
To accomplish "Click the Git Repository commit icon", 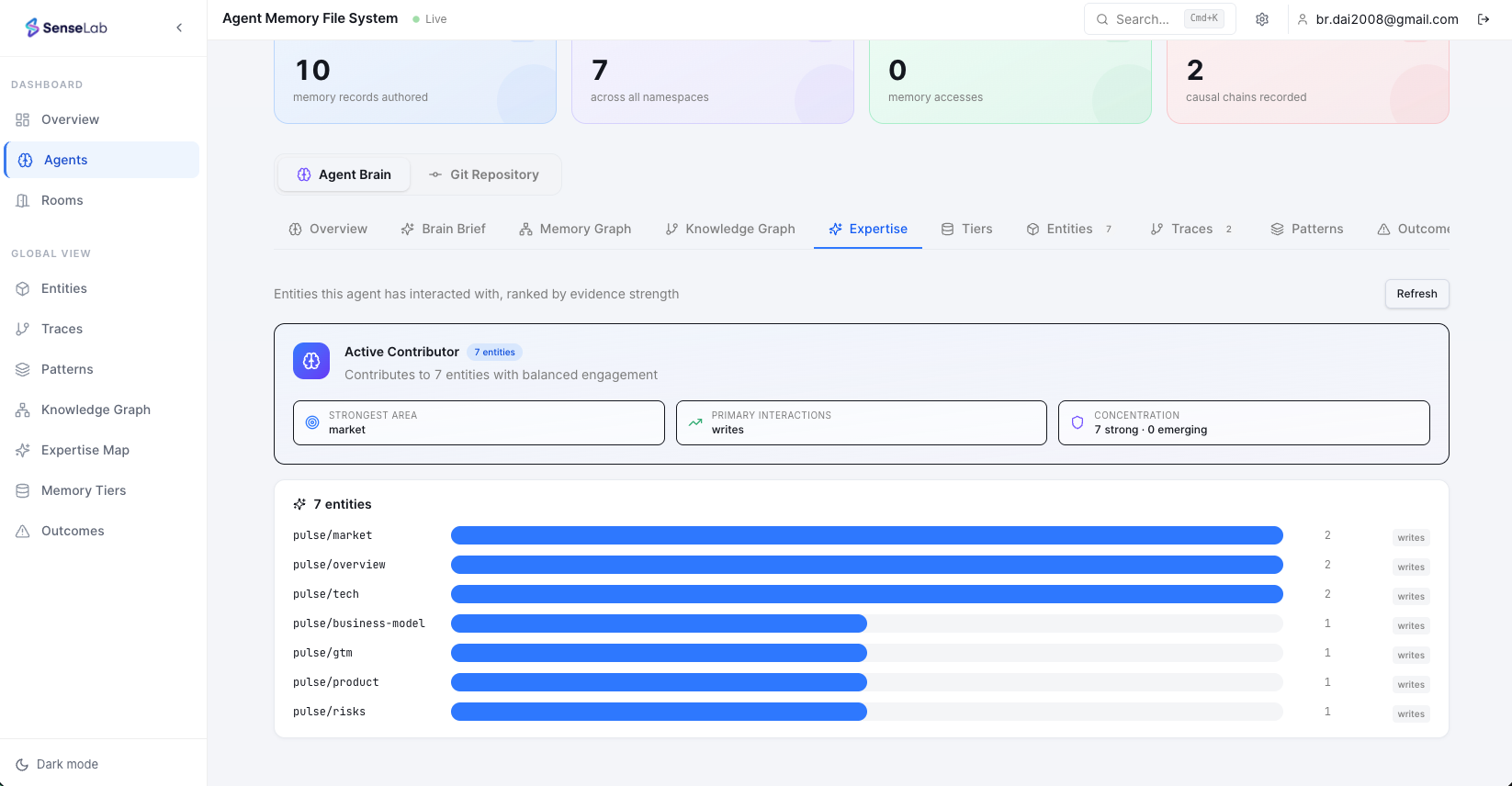I will (435, 174).
